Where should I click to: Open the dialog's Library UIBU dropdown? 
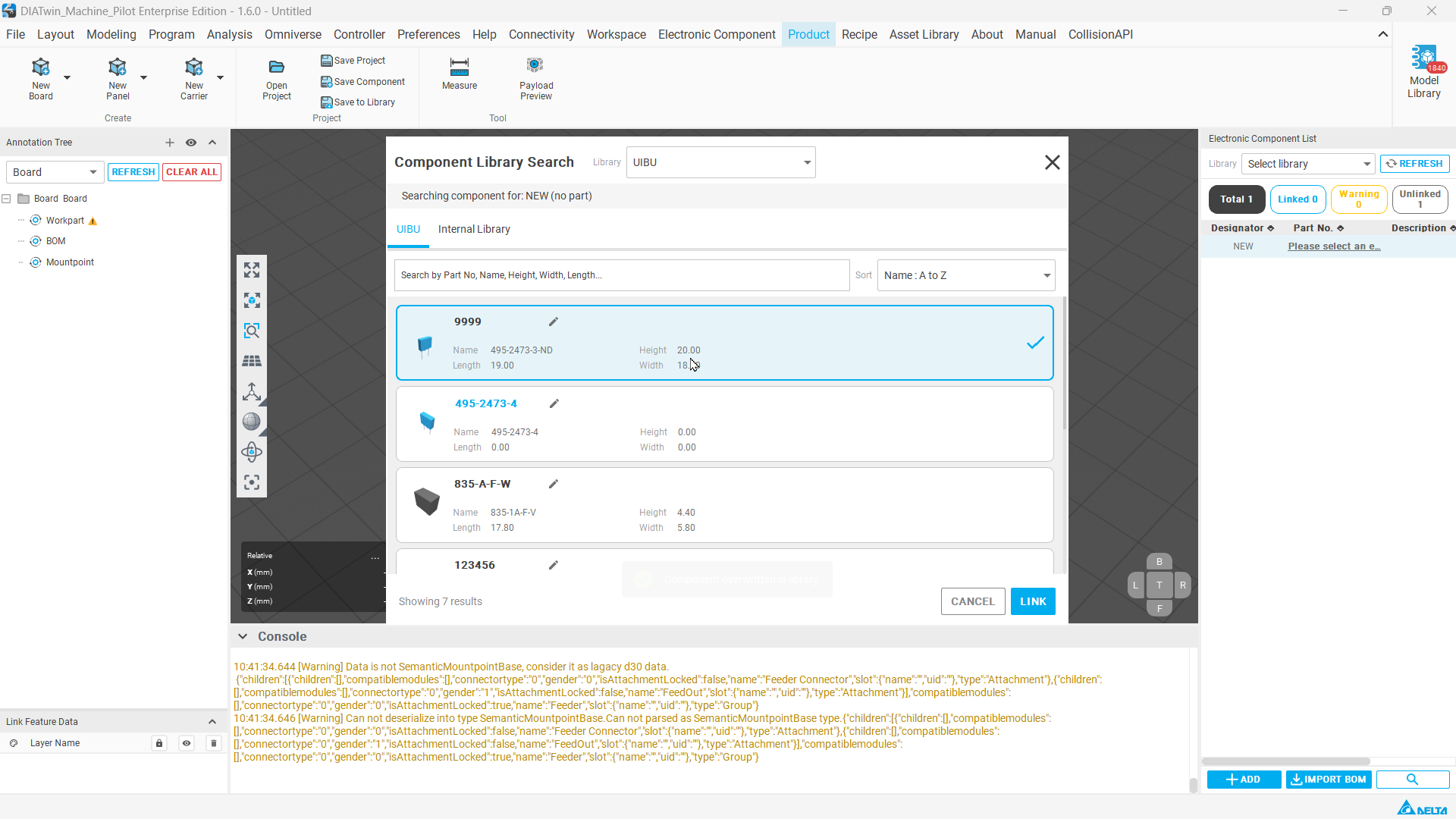(x=721, y=162)
